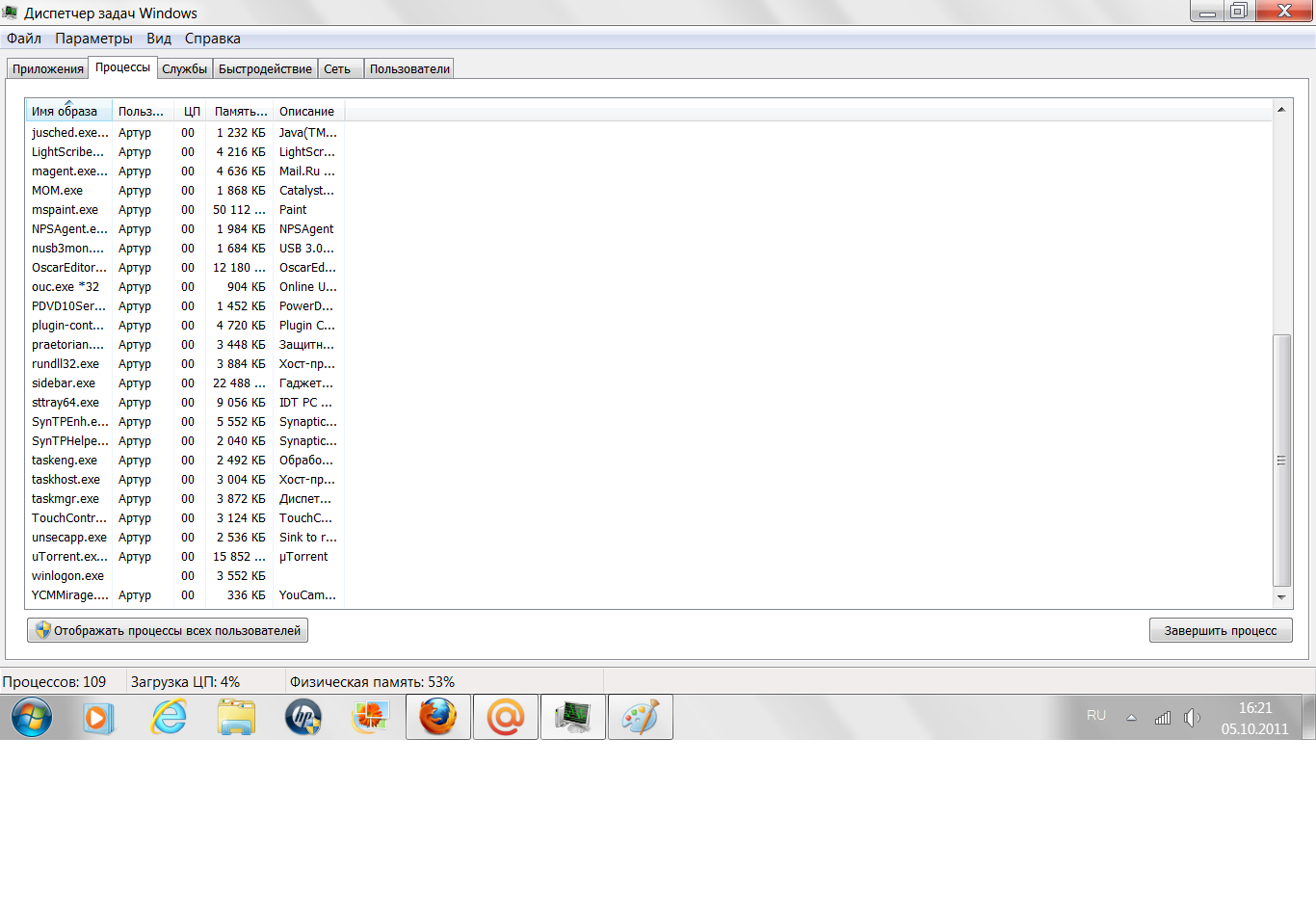Image resolution: width=1316 pixels, height=923 pixels.
Task: Open the network signal tray icon
Action: pos(1163,718)
